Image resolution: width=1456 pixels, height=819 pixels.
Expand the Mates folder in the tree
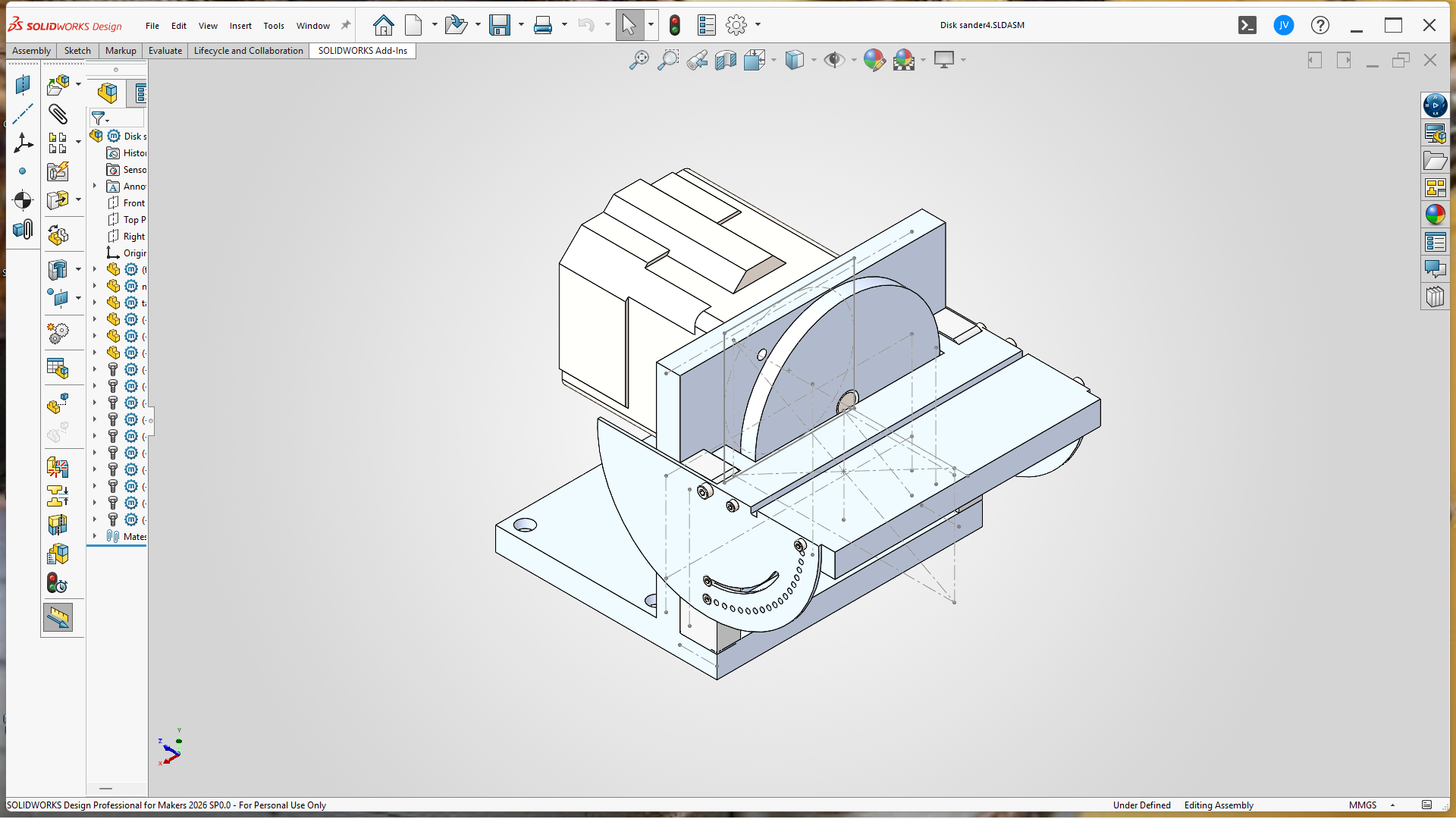point(95,536)
